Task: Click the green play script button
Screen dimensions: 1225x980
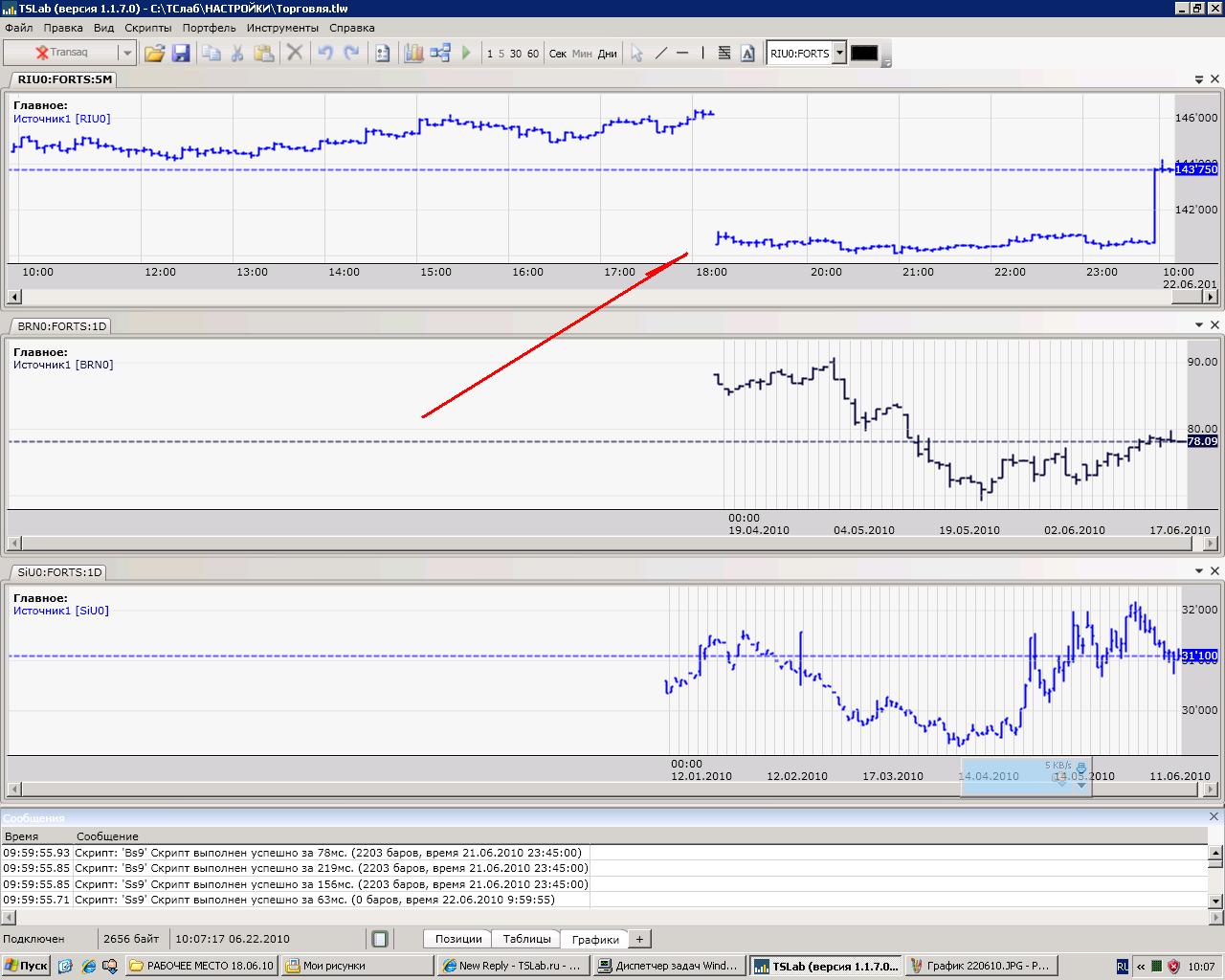Action: click(466, 54)
